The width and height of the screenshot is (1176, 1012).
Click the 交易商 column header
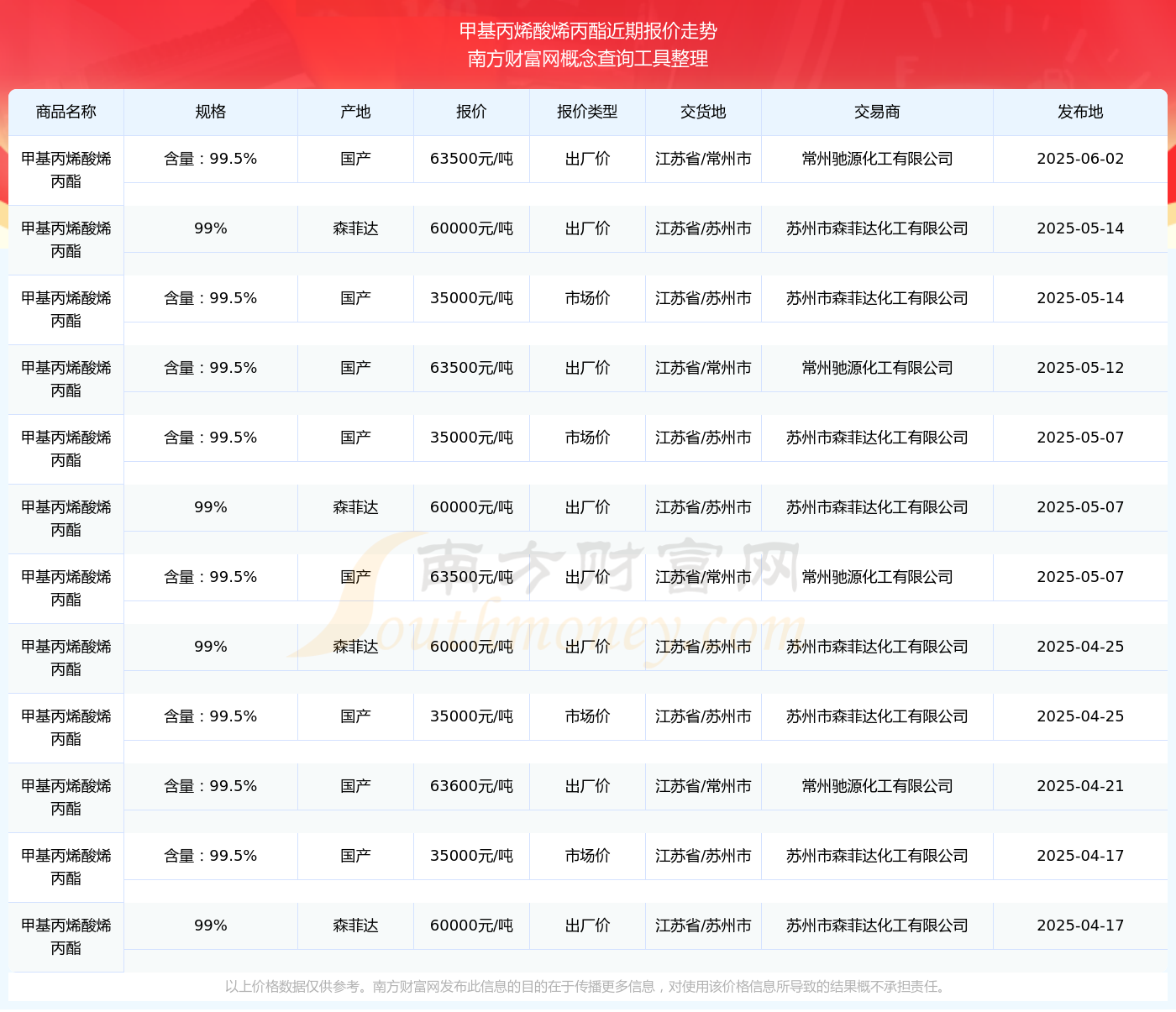coord(877,112)
